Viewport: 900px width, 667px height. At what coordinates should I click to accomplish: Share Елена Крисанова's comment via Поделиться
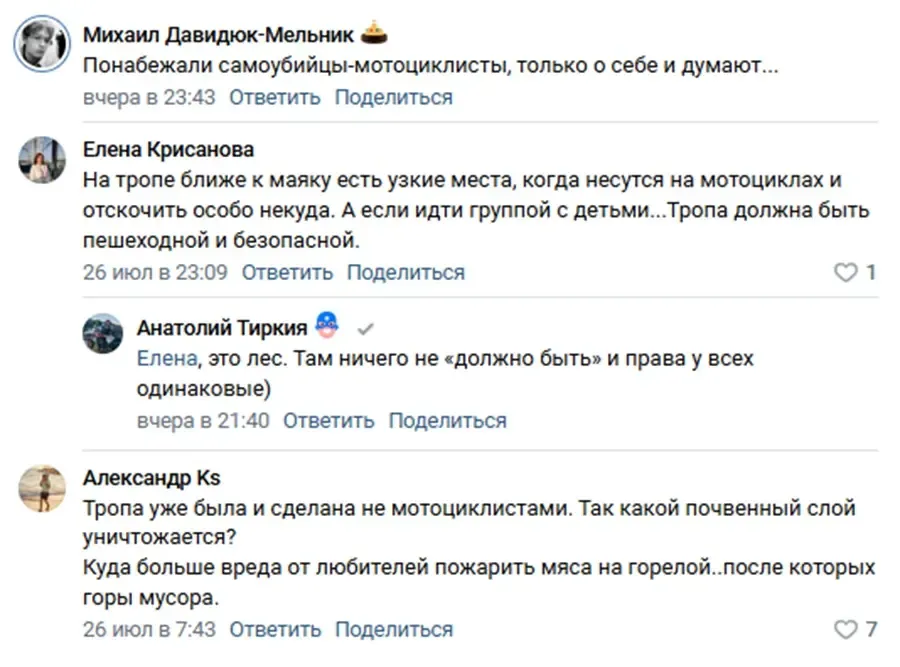406,272
